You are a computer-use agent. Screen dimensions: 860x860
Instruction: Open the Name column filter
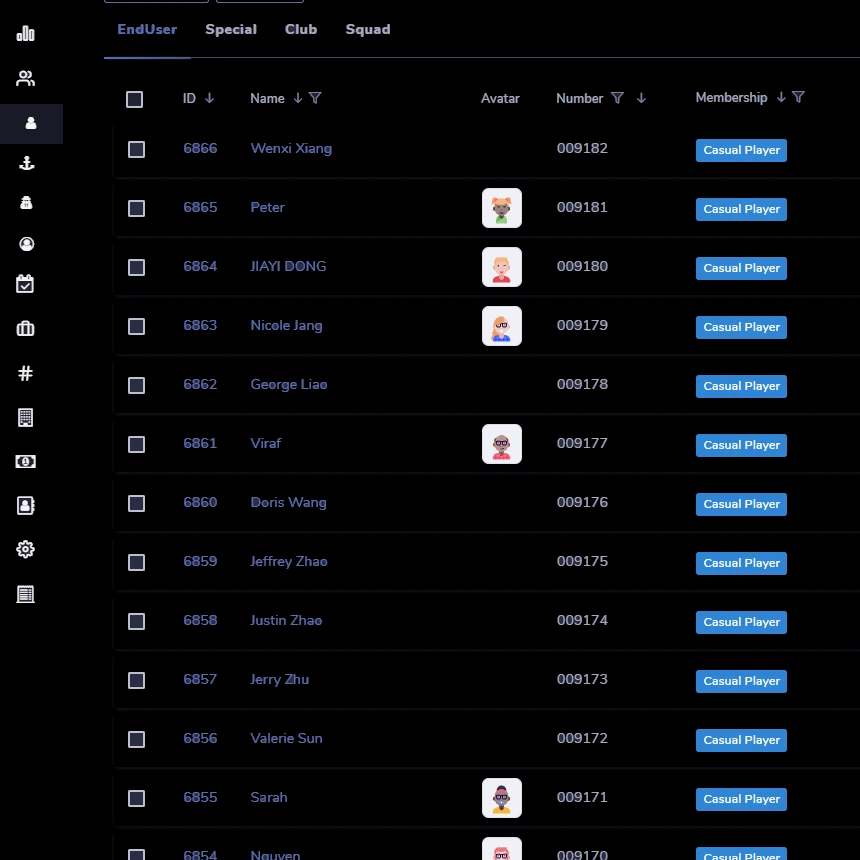pos(316,98)
